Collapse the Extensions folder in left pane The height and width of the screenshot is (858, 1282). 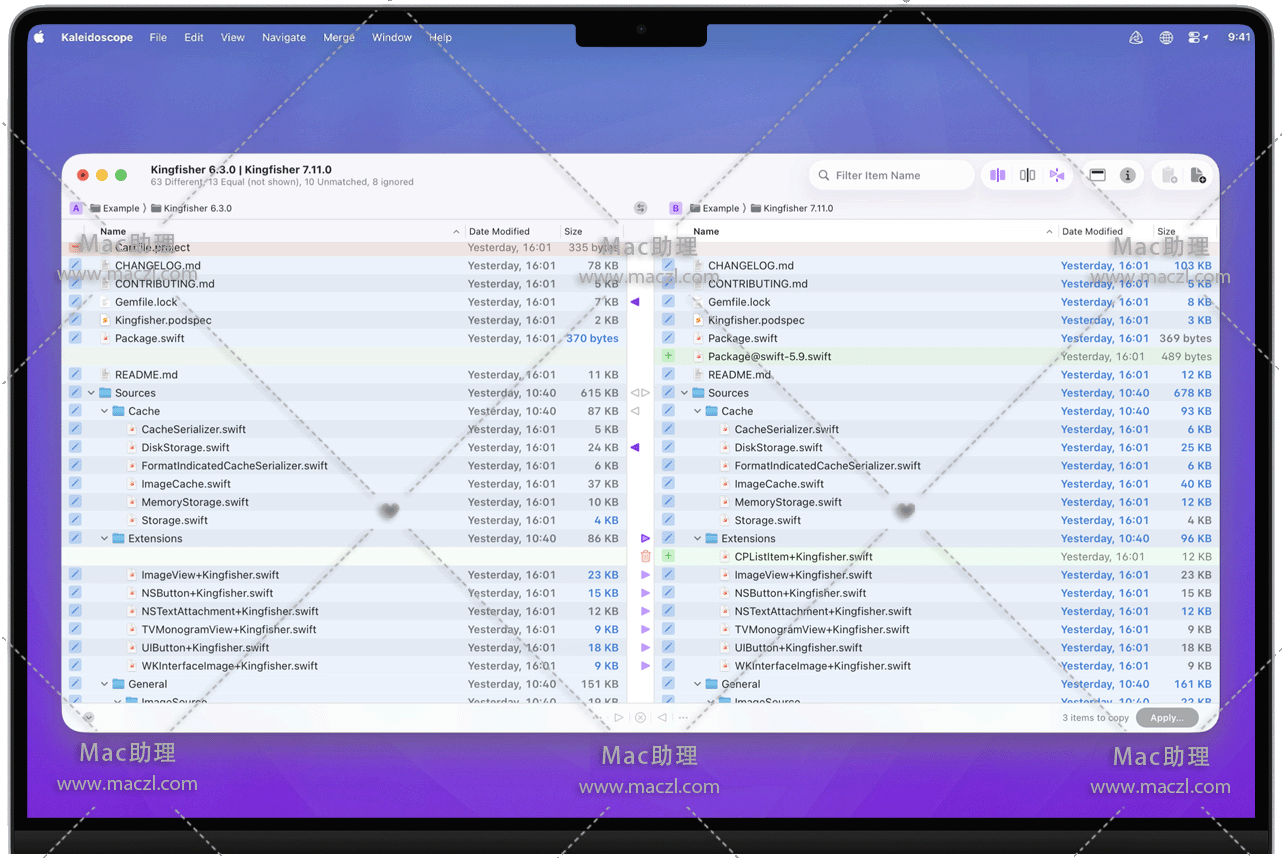tap(104, 539)
